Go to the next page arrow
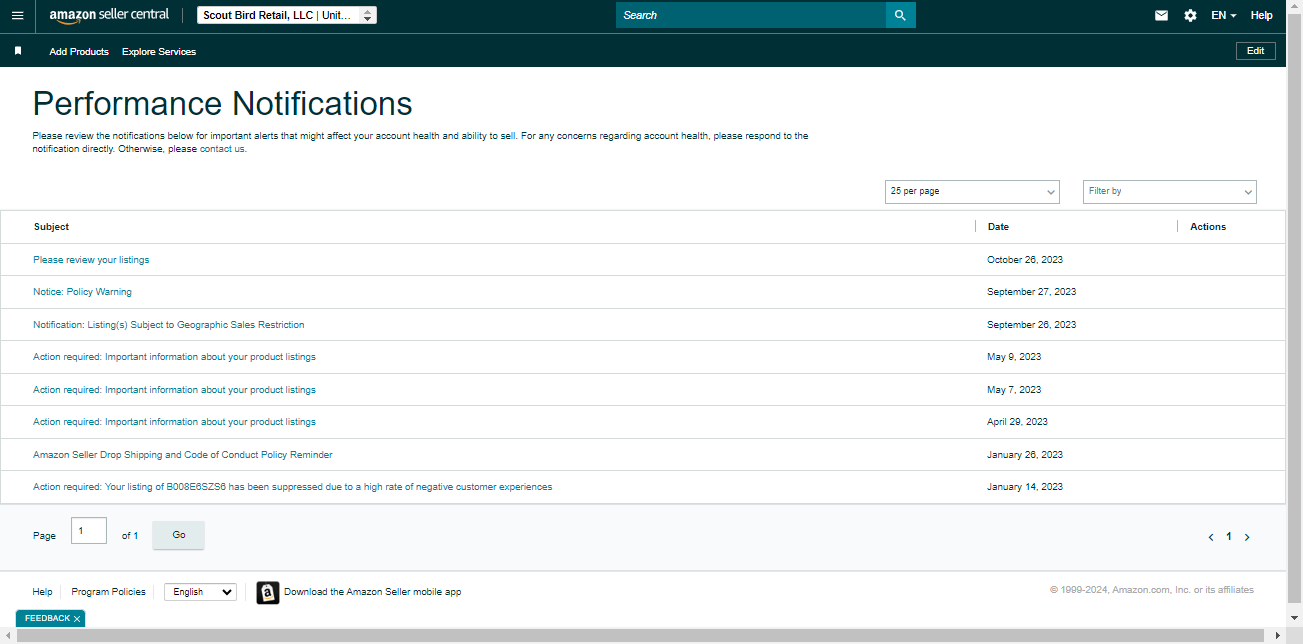 [x=1247, y=537]
